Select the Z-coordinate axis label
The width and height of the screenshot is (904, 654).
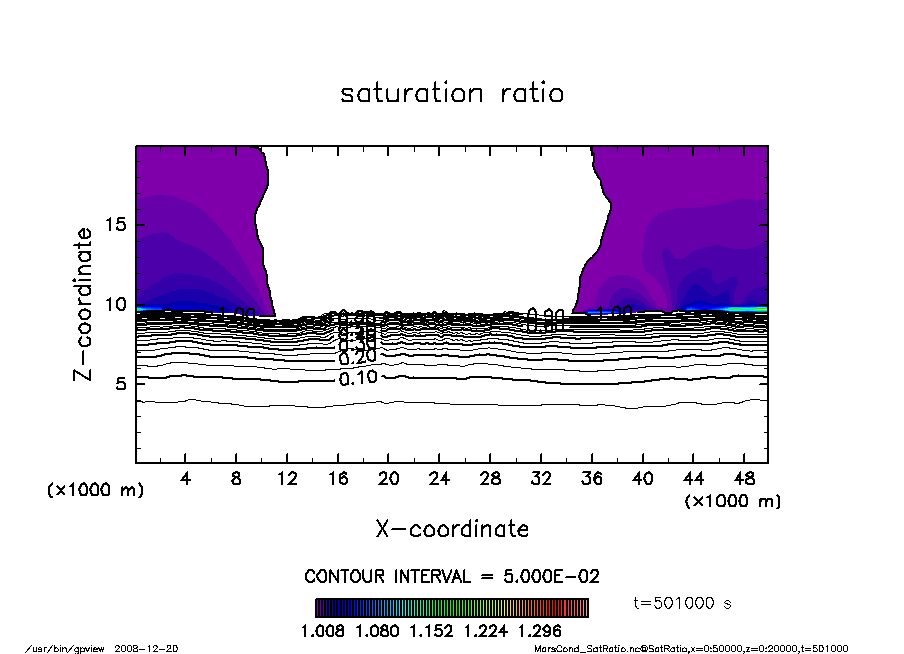coord(84,303)
